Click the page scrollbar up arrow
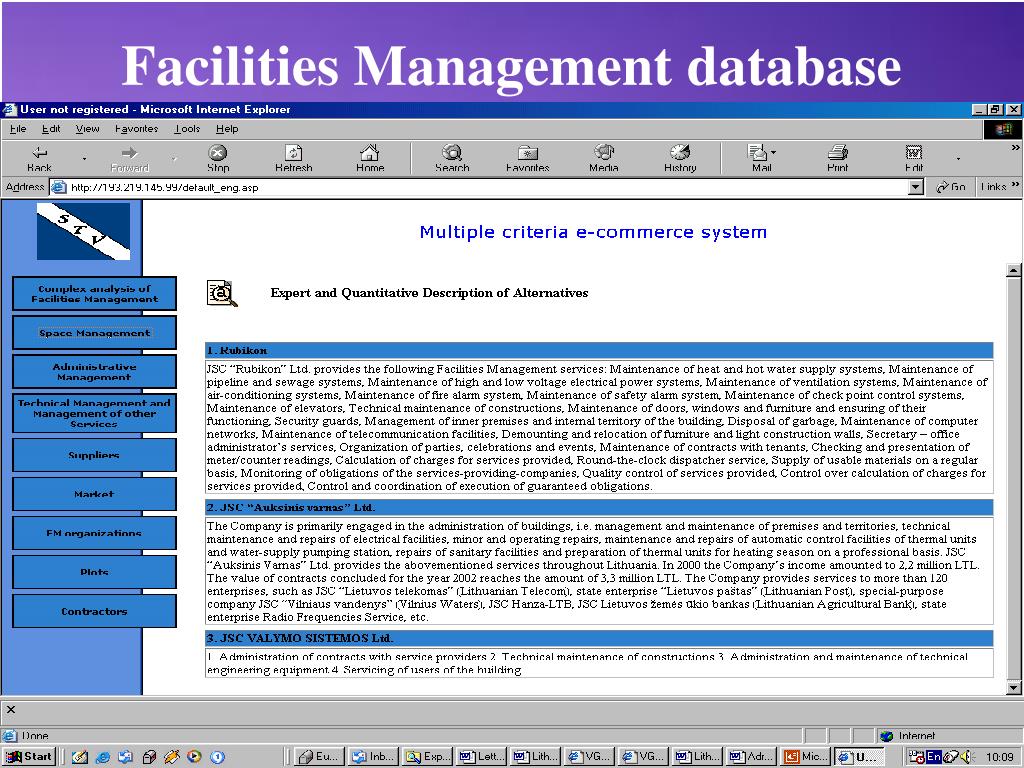Screen dimensions: 1024x768 tap(1014, 269)
